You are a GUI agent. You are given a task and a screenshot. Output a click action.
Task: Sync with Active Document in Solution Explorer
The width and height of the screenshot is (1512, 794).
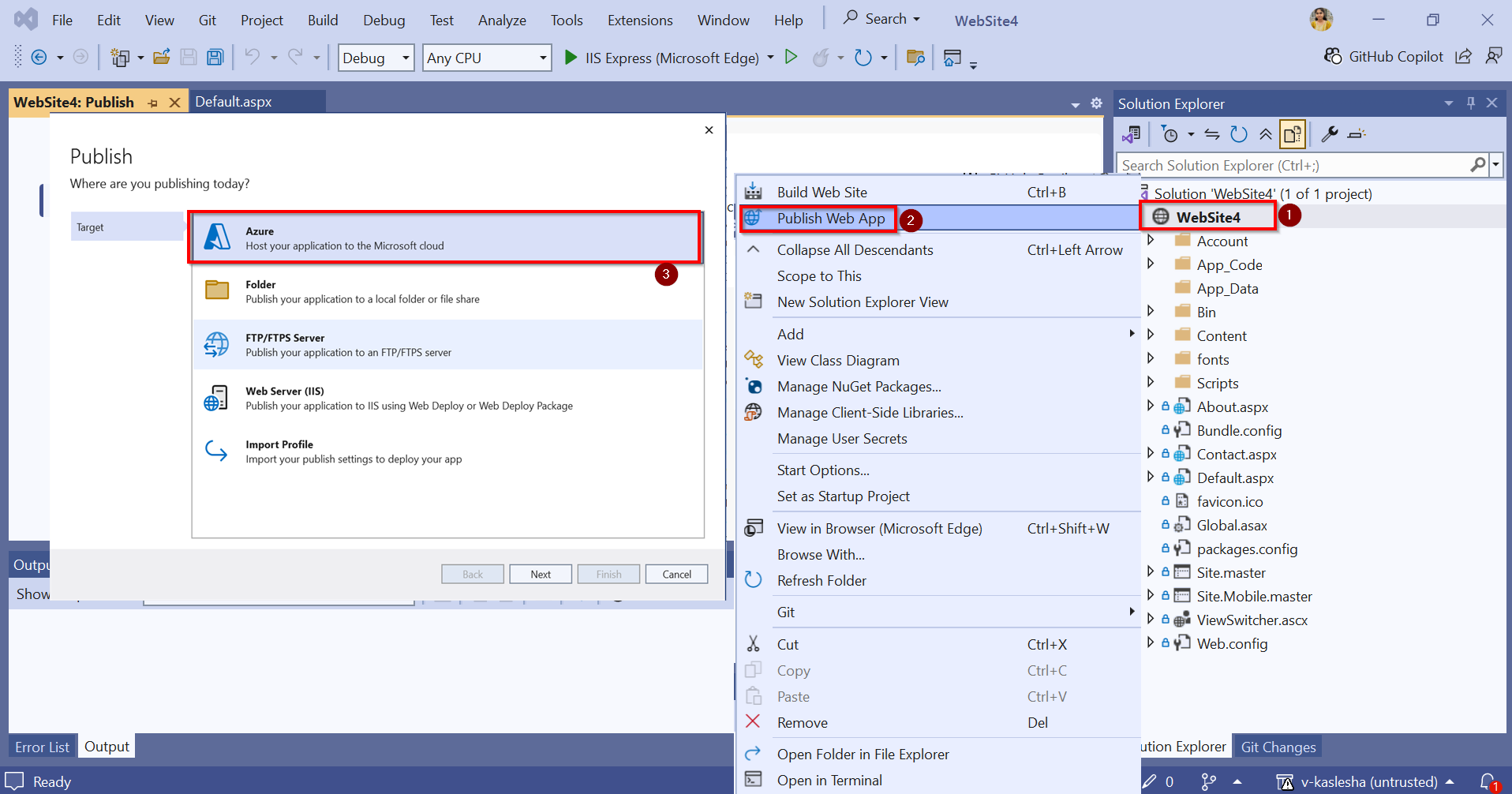pos(1212,134)
